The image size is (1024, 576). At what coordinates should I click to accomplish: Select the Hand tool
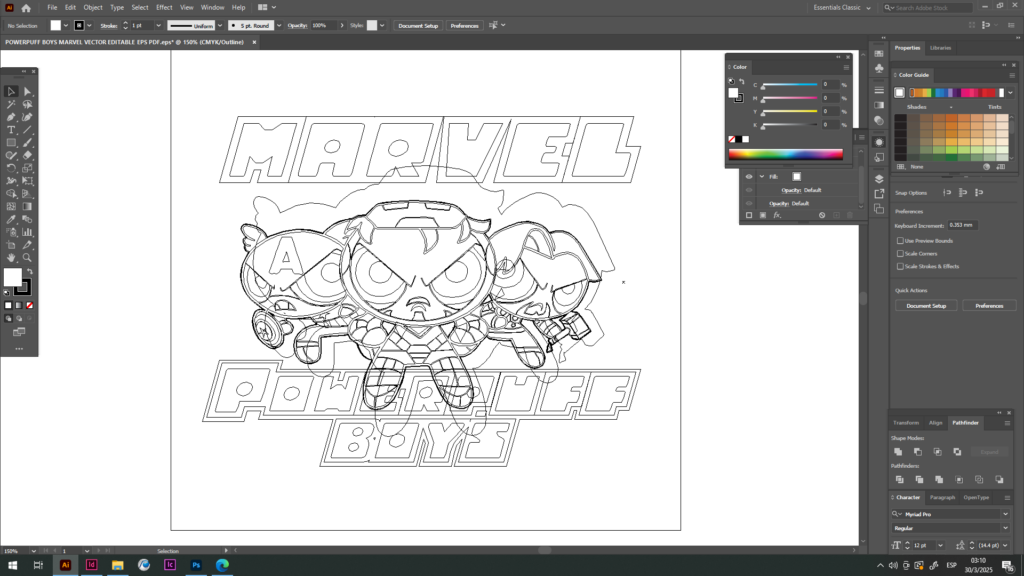pos(11,257)
